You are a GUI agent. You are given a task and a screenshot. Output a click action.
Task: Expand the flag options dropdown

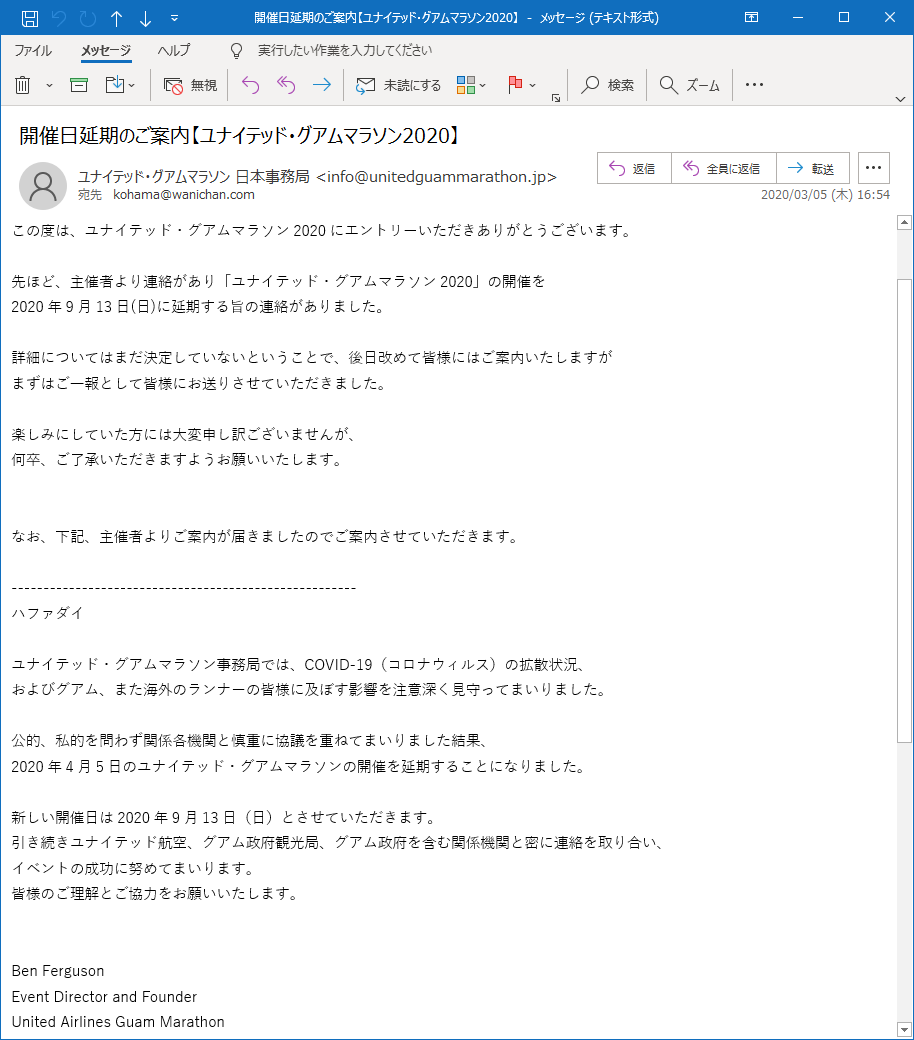point(532,85)
